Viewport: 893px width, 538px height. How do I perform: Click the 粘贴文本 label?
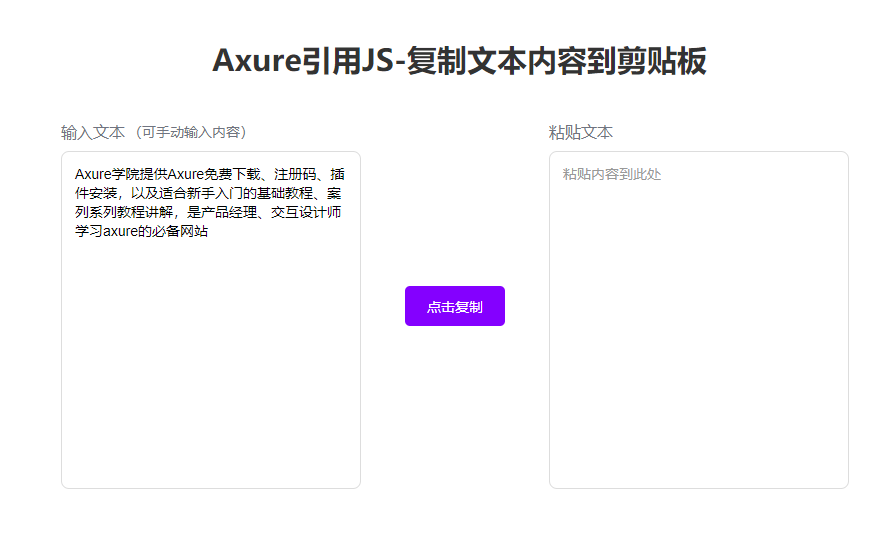pos(580,132)
